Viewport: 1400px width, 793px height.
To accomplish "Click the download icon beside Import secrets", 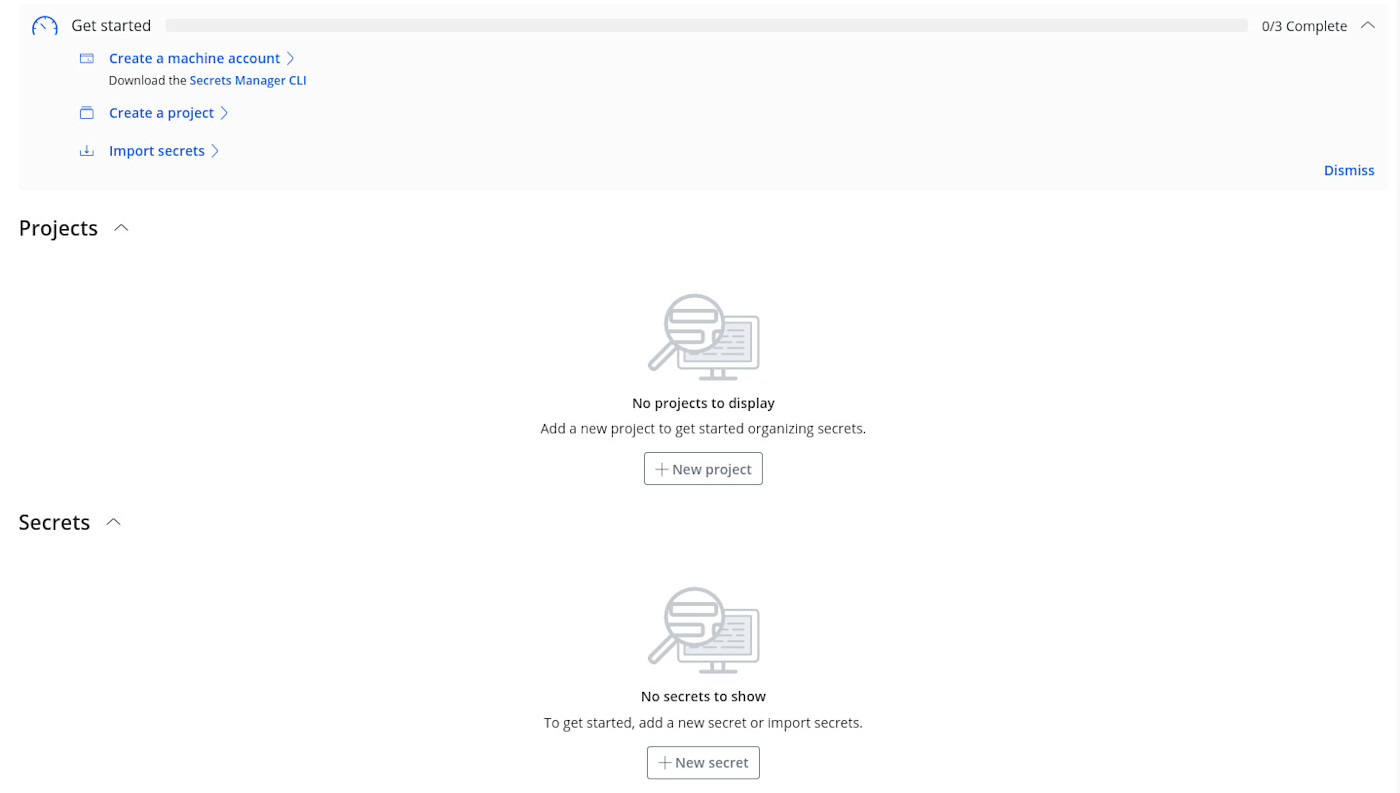I will [87, 150].
